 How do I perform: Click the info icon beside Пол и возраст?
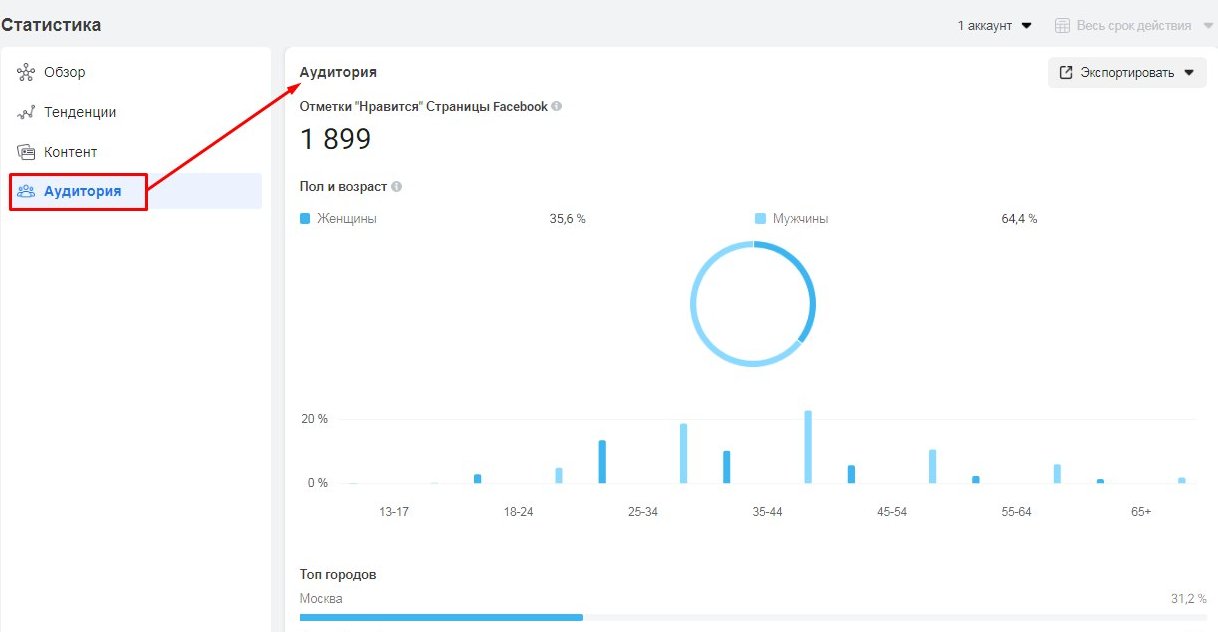398,186
